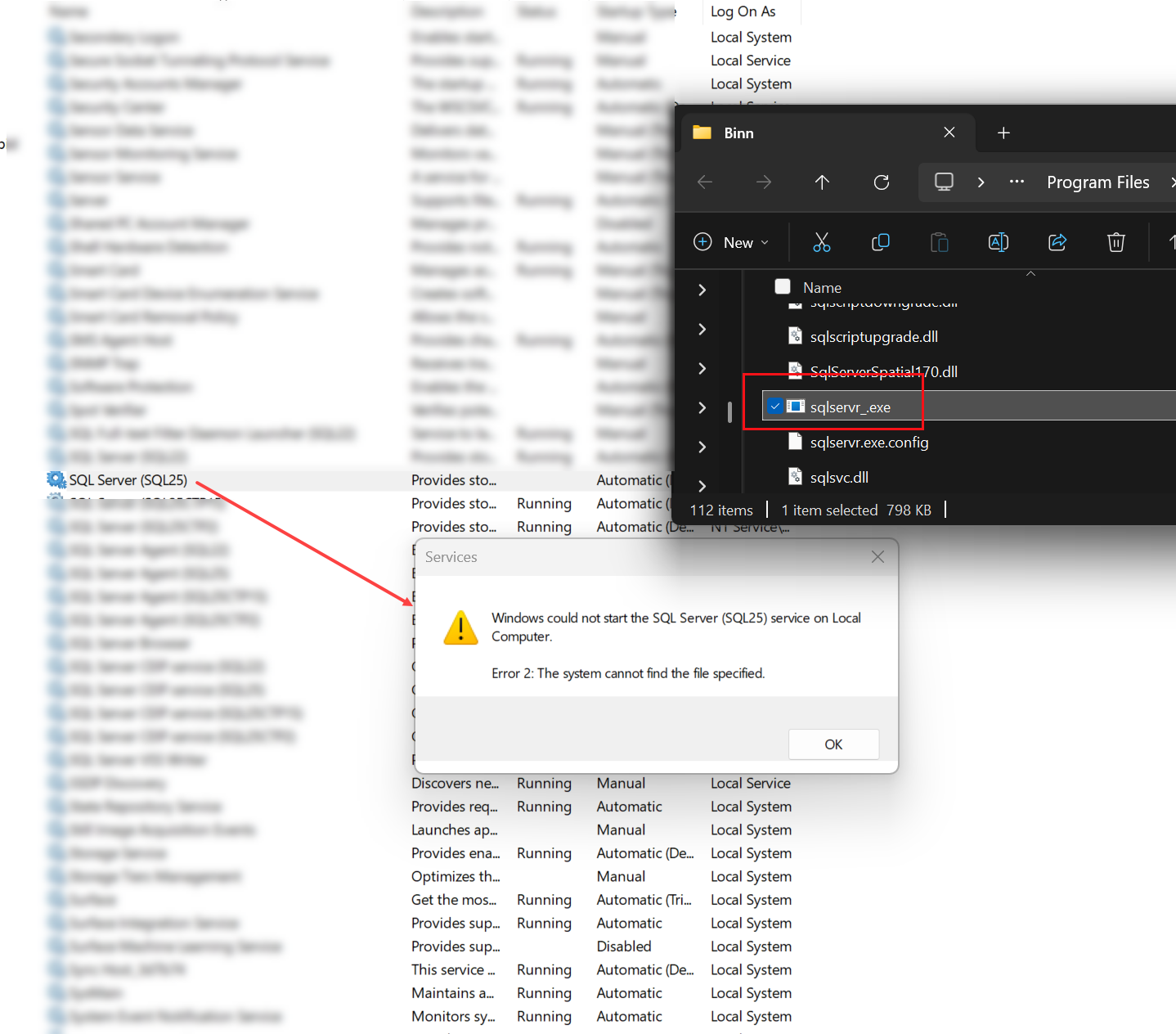Select file sqlscriptupgrade.dll by its name

pos(873,337)
